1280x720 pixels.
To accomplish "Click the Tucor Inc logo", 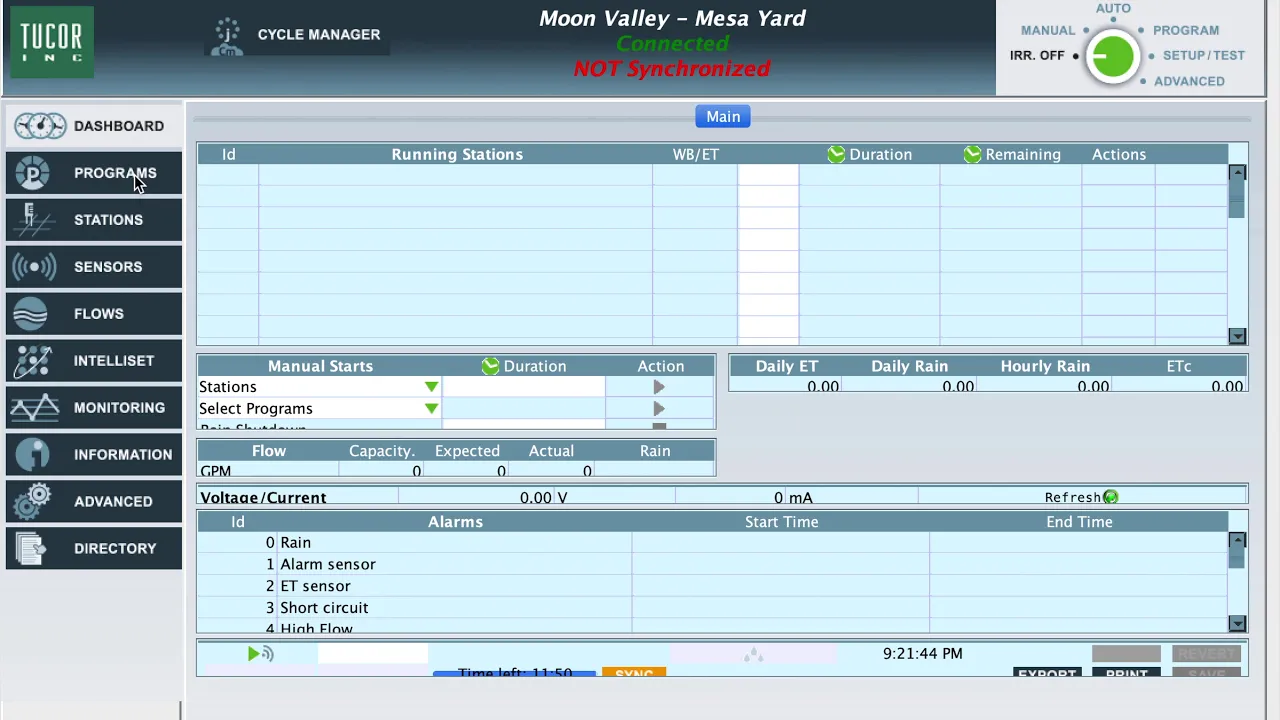I will pyautogui.click(x=52, y=42).
